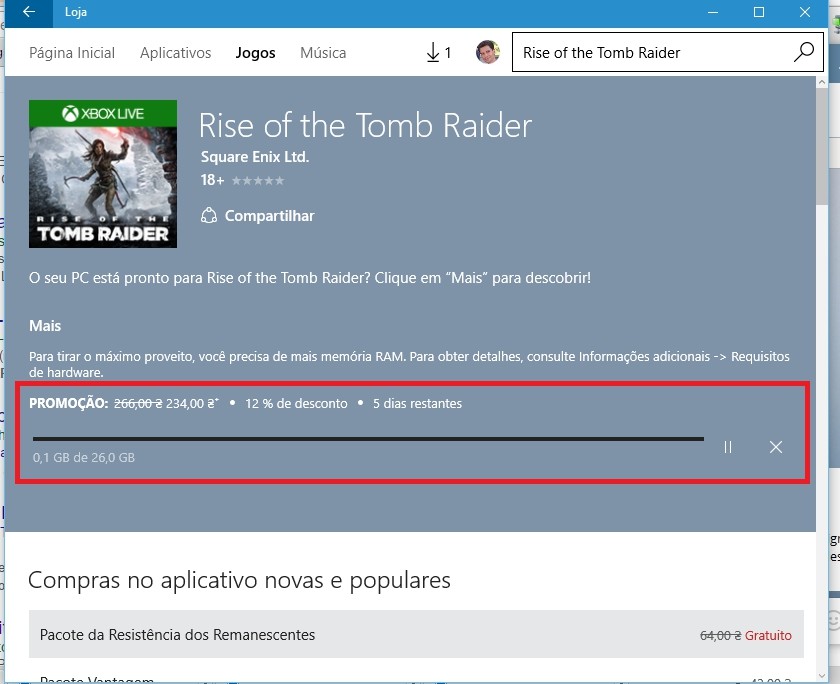Viewport: 840px width, 684px height.
Task: Open the user account avatar
Action: 487,53
